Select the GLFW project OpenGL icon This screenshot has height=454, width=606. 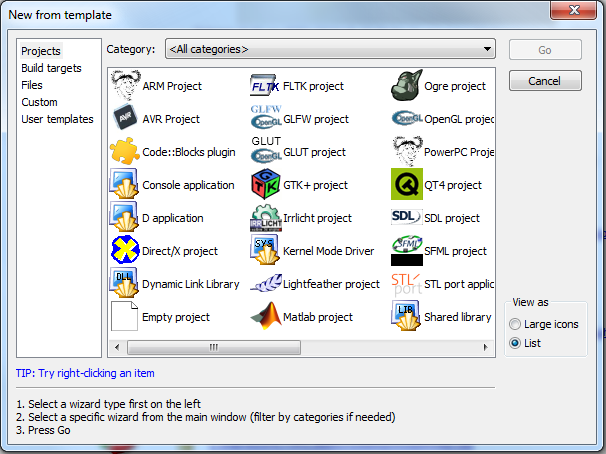(x=266, y=117)
